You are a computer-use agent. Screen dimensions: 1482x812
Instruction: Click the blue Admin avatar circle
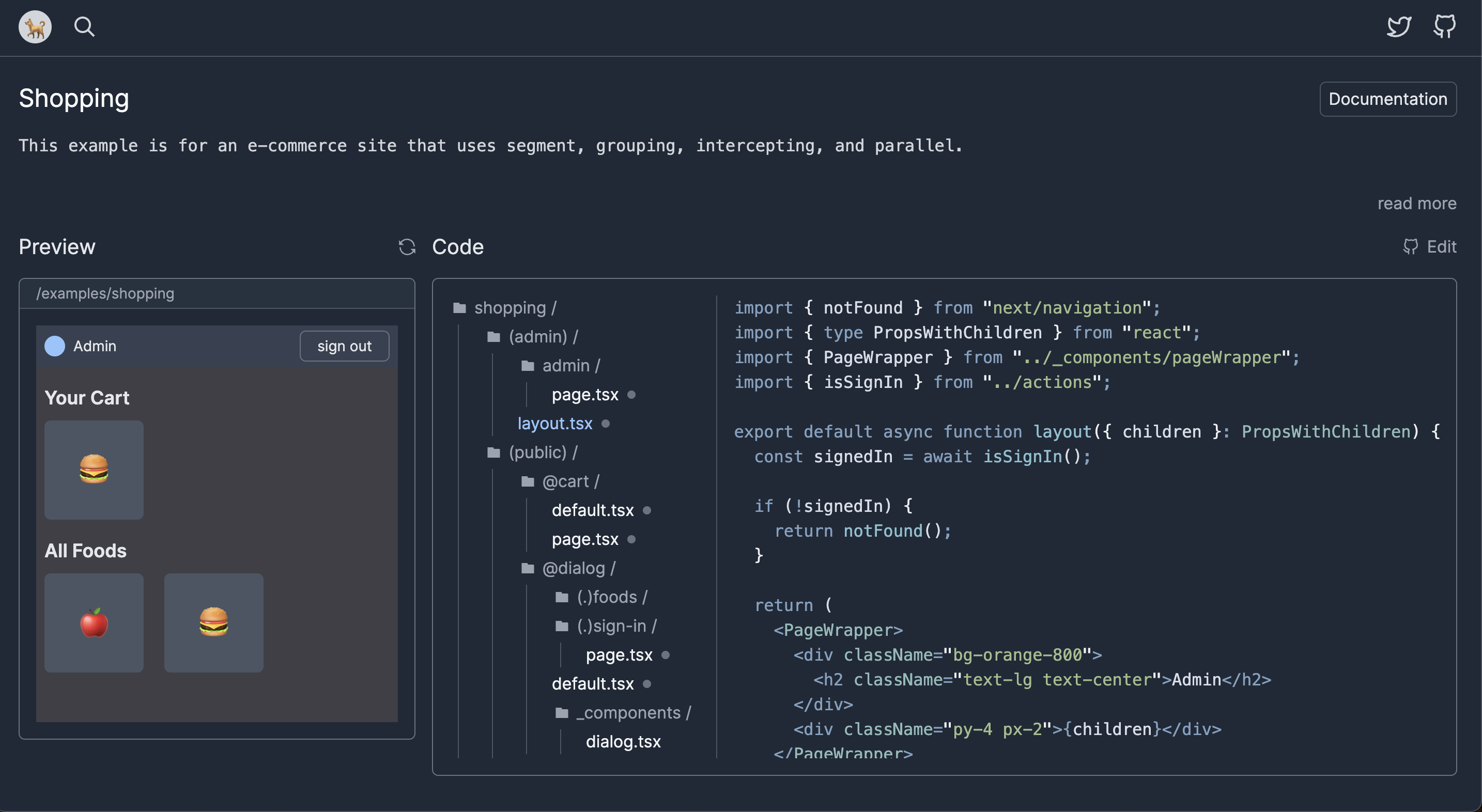coord(55,346)
